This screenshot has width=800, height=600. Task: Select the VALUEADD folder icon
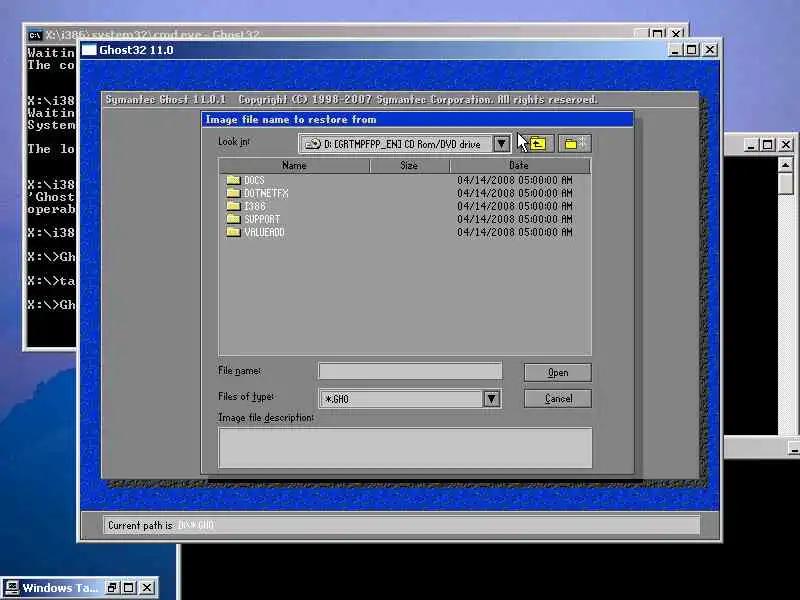233,232
